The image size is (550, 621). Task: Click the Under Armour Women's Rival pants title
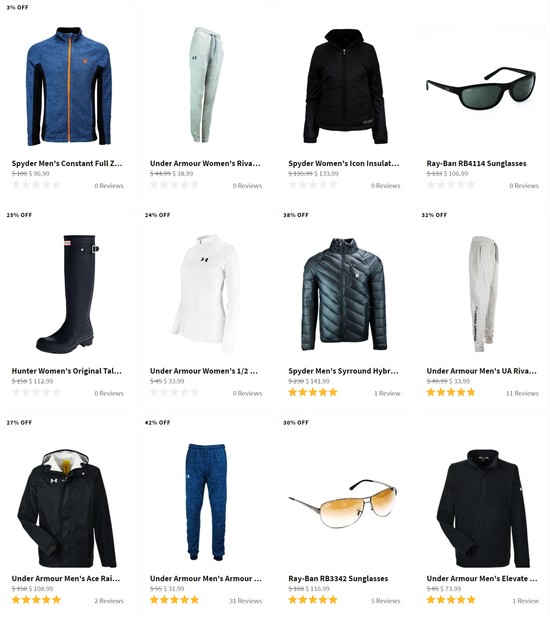coord(205,163)
